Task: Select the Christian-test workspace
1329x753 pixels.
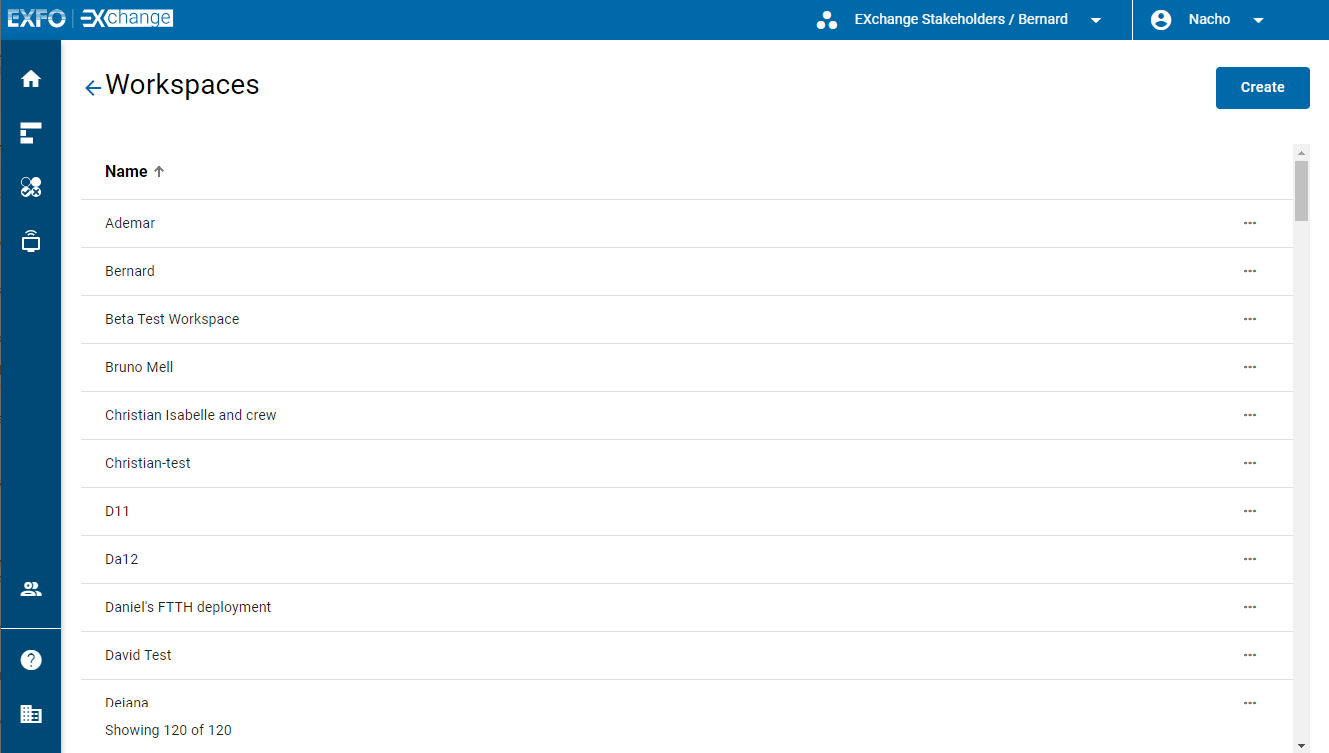Action: (147, 463)
